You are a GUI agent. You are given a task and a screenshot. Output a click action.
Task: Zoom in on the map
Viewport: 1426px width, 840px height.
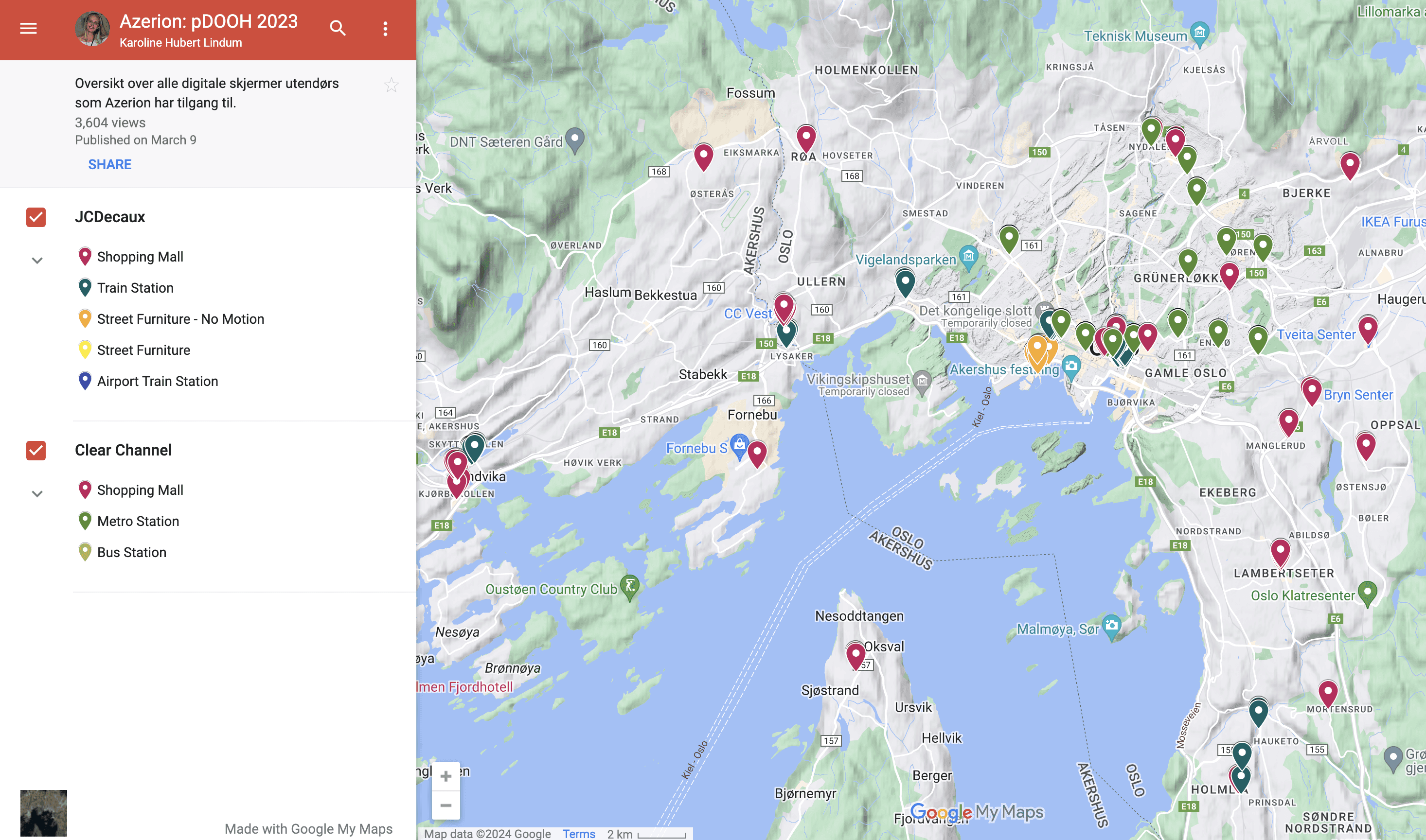[446, 776]
